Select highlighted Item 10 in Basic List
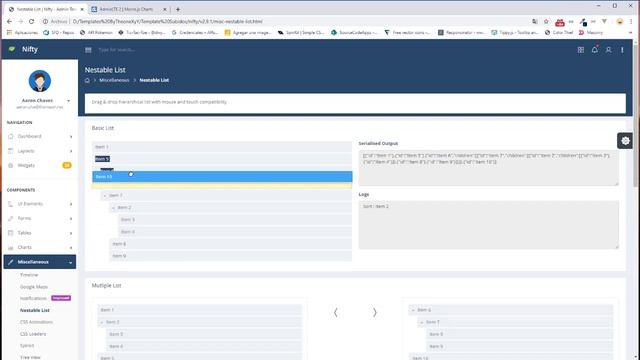 click(222, 177)
